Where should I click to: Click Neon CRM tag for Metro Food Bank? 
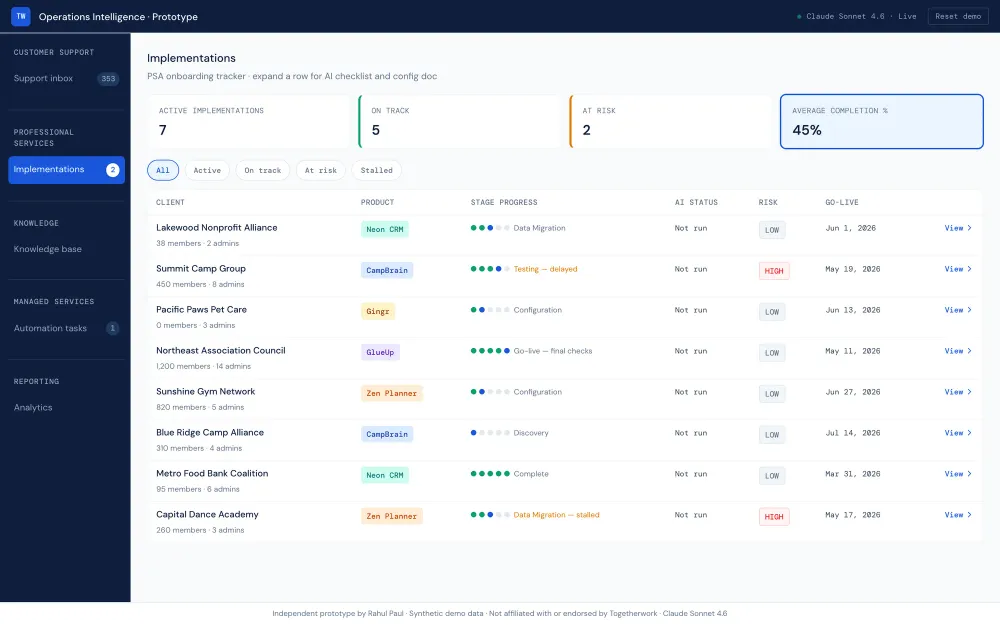click(x=385, y=475)
